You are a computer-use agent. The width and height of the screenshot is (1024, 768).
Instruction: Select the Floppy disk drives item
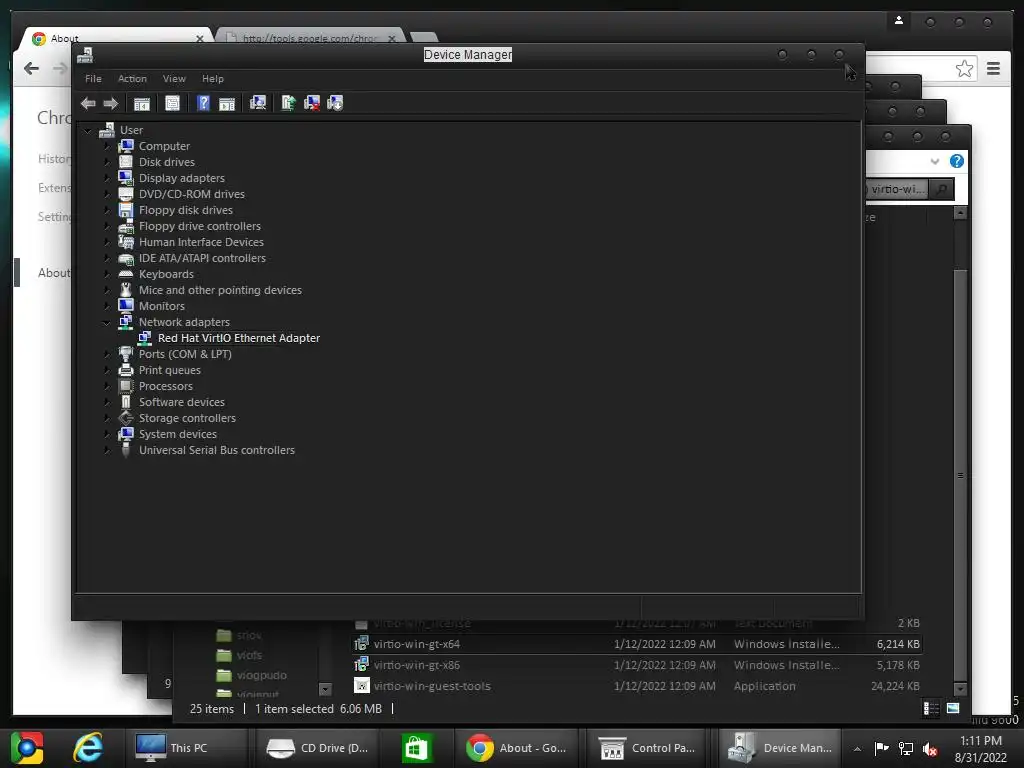(185, 210)
